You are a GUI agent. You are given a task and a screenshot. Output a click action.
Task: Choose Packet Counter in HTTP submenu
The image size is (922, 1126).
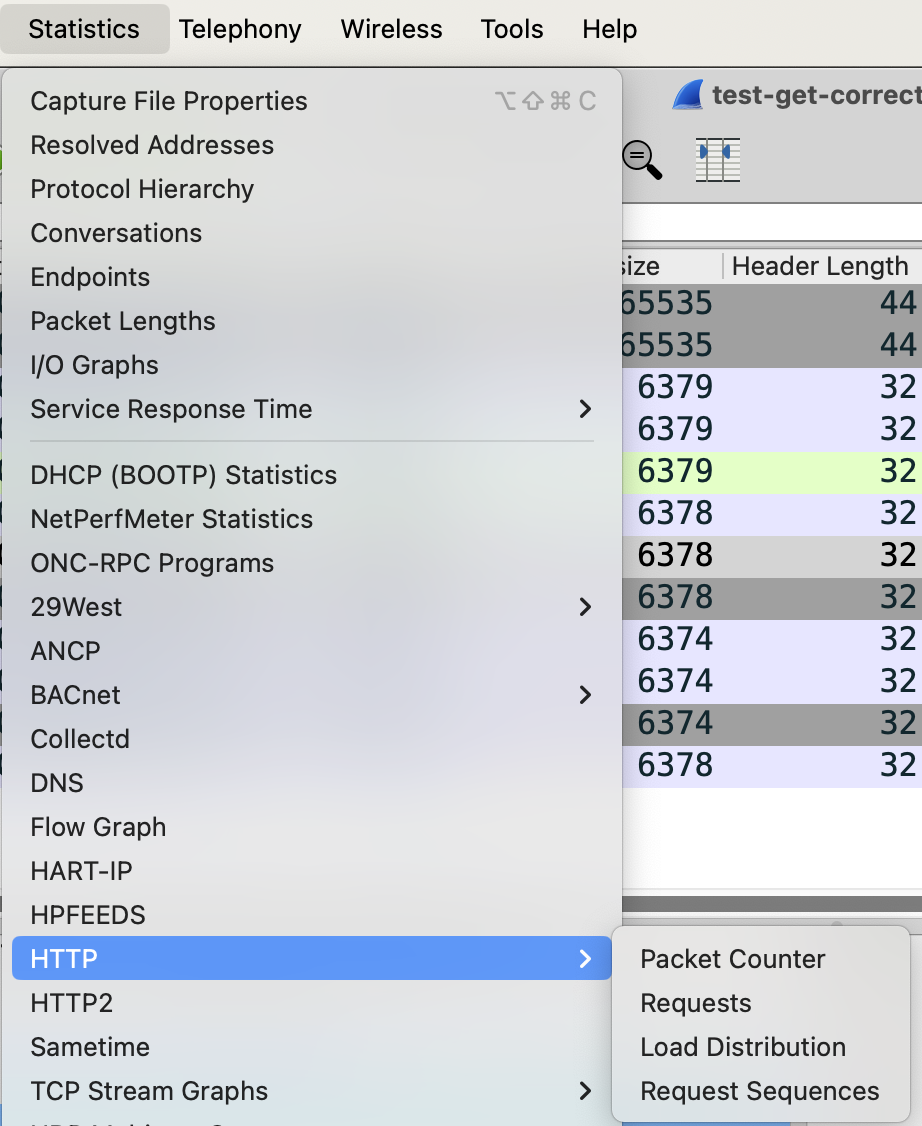click(733, 959)
